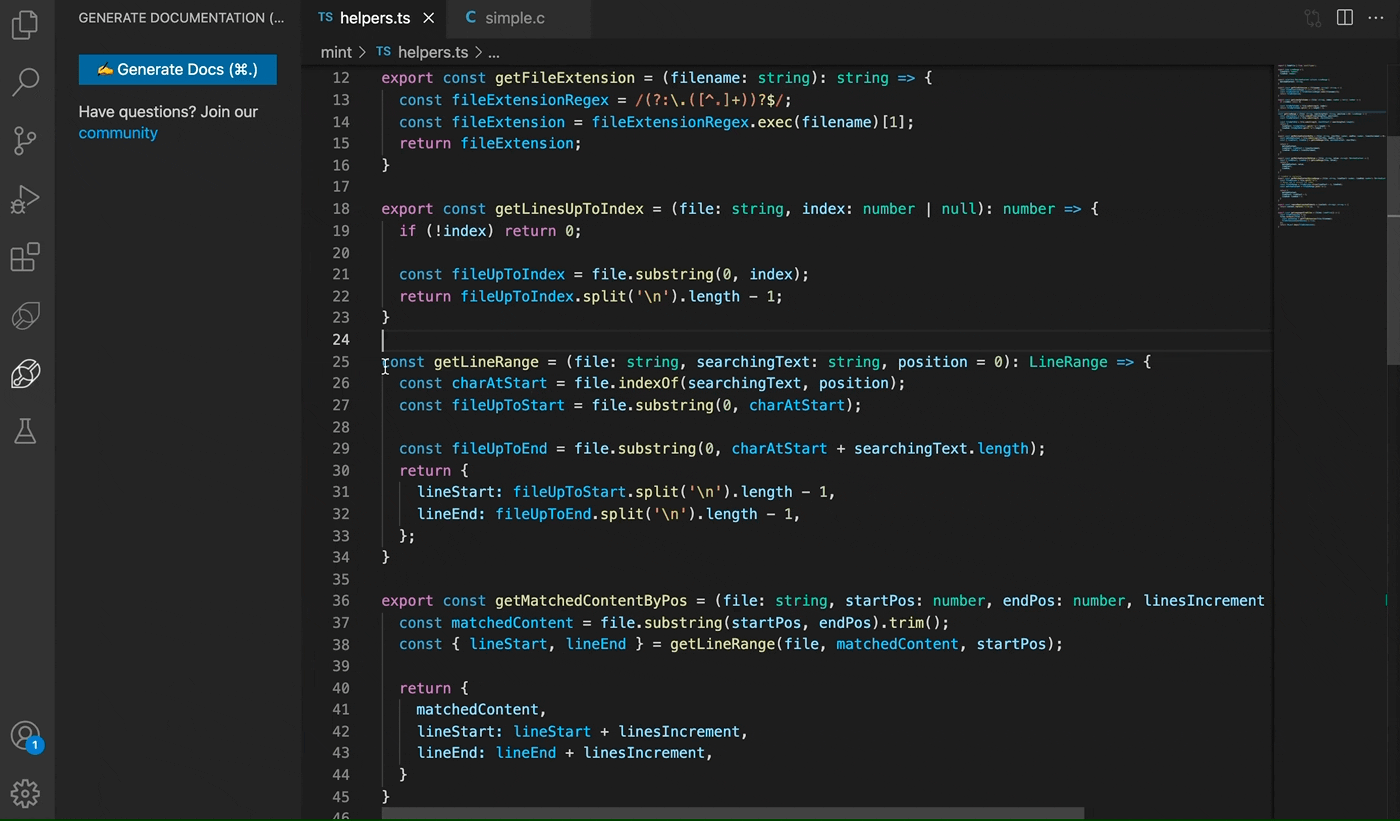Click the Split Editor Right icon
Image resolution: width=1400 pixels, height=821 pixels.
click(1345, 18)
